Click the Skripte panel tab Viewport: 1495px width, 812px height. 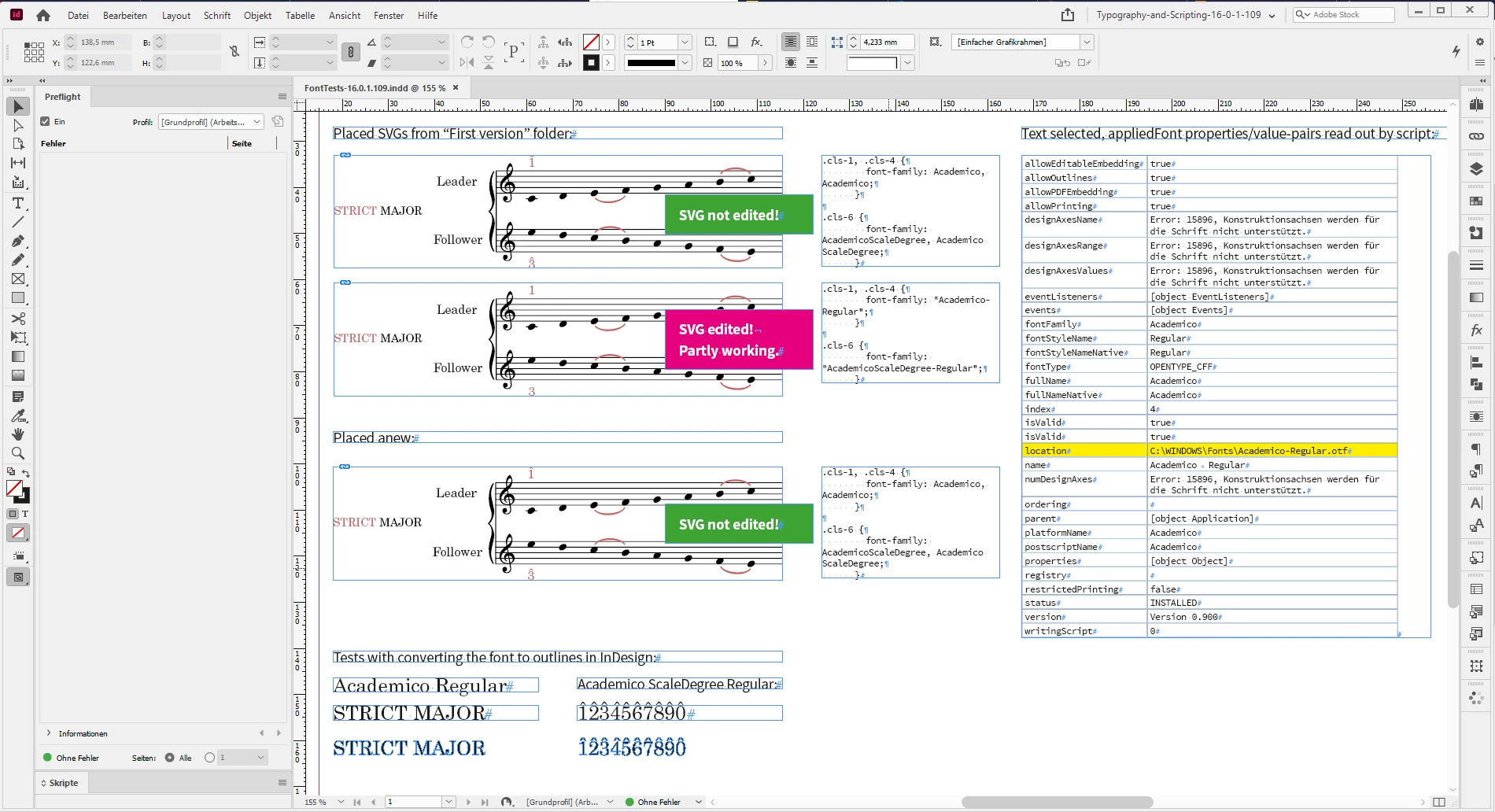(x=63, y=783)
